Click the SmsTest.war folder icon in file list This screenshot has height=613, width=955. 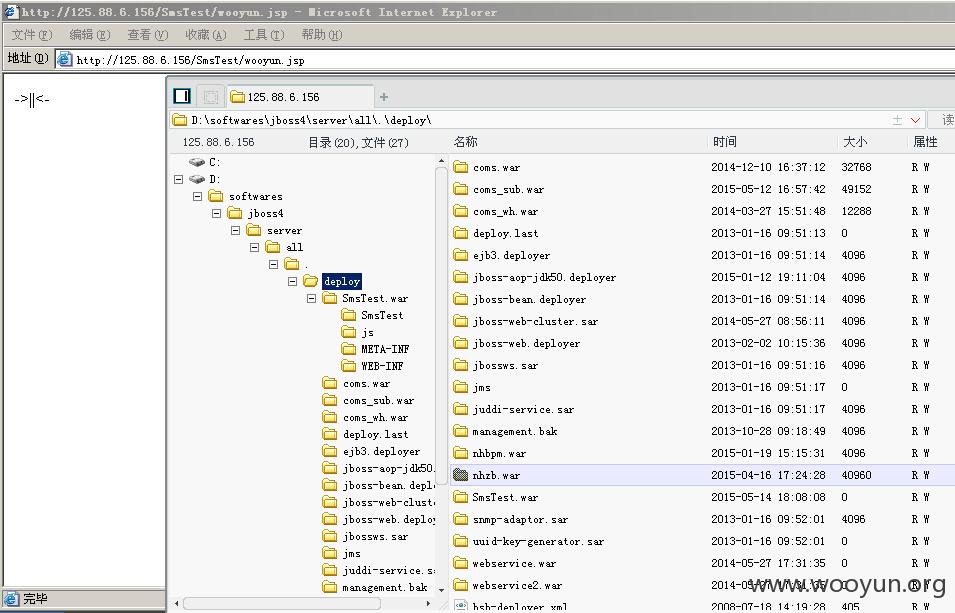click(x=460, y=497)
